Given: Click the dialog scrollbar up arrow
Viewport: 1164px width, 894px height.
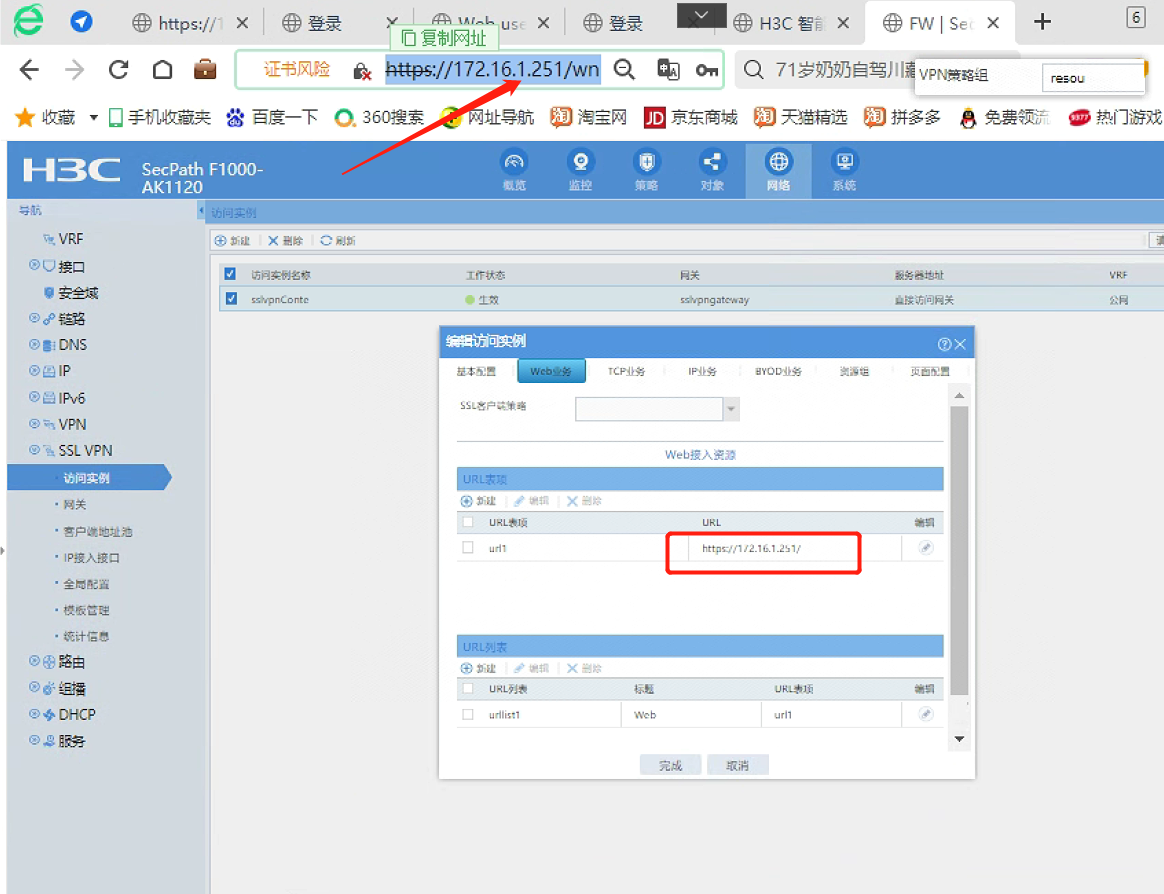Looking at the screenshot, I should 959,396.
